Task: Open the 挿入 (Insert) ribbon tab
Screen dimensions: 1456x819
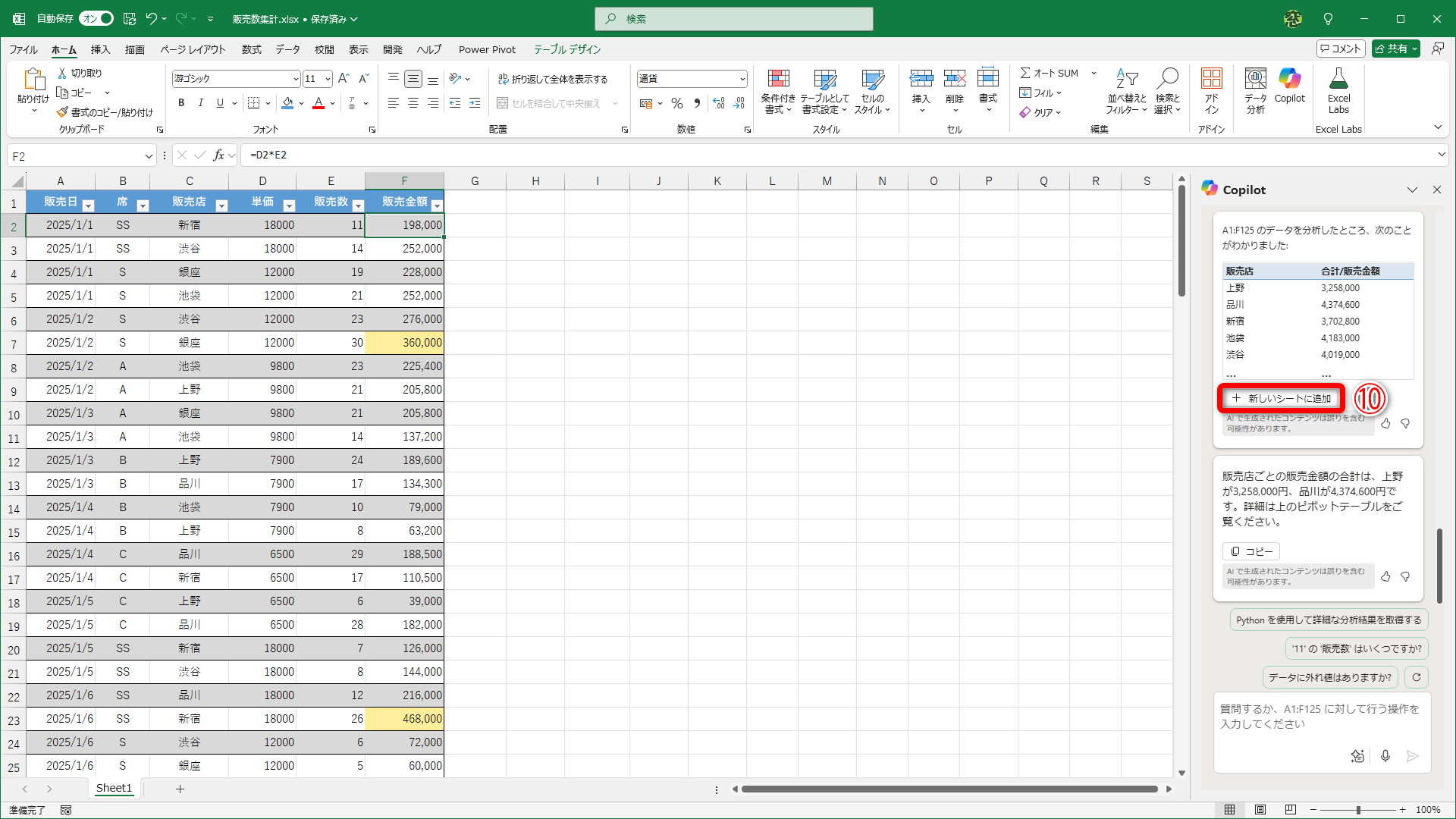Action: [x=100, y=49]
